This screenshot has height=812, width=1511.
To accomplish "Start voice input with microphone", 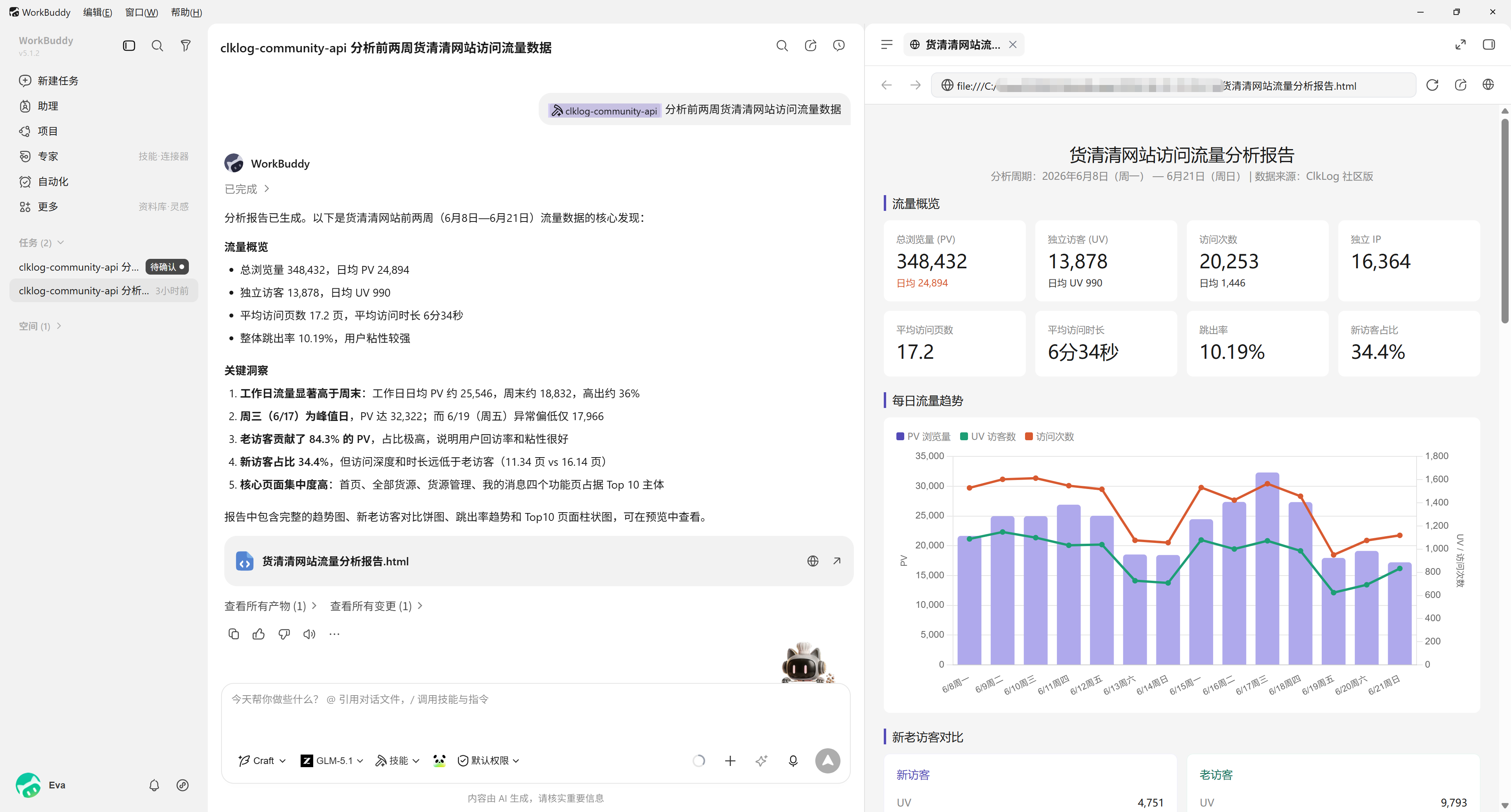I will click(793, 761).
